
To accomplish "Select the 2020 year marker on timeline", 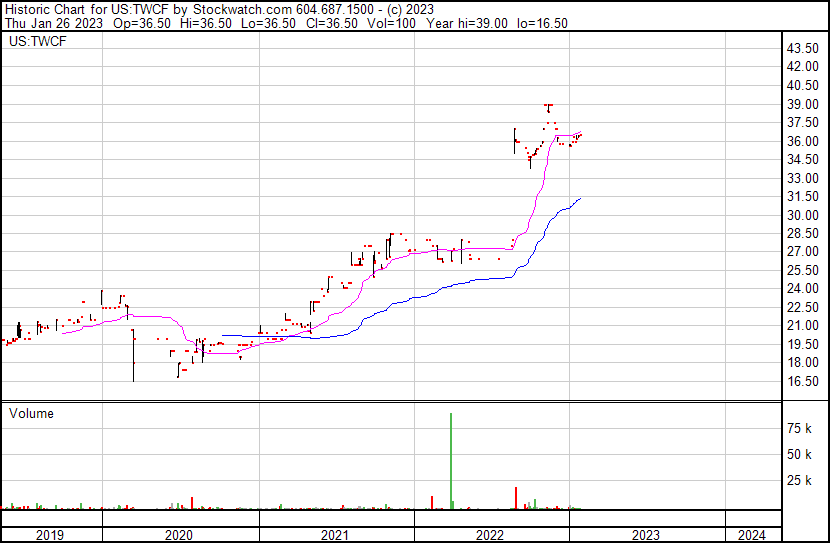I will pos(180,535).
